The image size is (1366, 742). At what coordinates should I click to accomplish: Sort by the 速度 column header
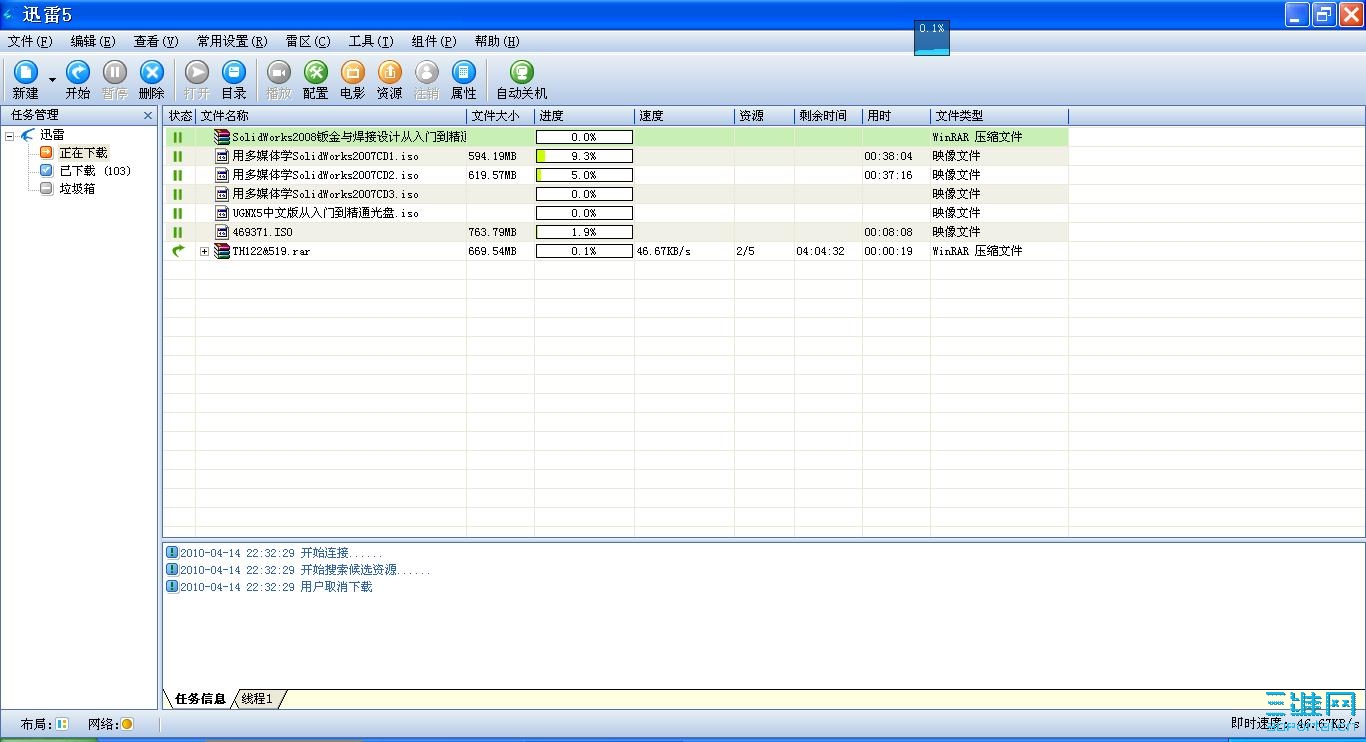[x=684, y=116]
